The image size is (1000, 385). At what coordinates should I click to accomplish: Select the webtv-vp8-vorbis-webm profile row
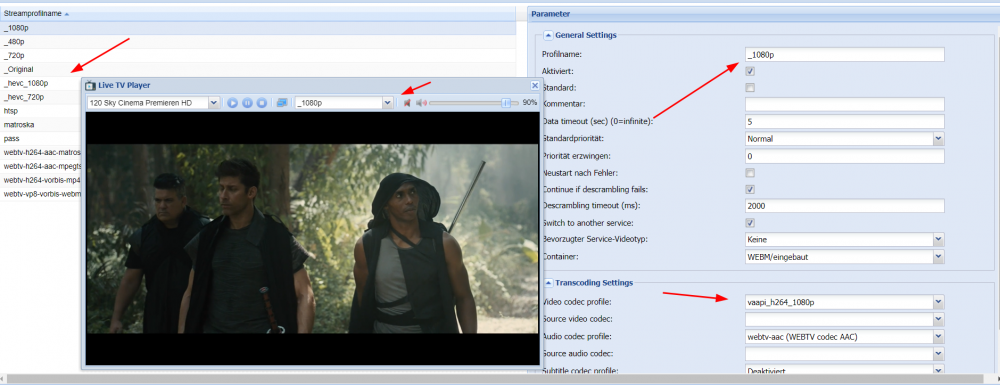click(41, 194)
